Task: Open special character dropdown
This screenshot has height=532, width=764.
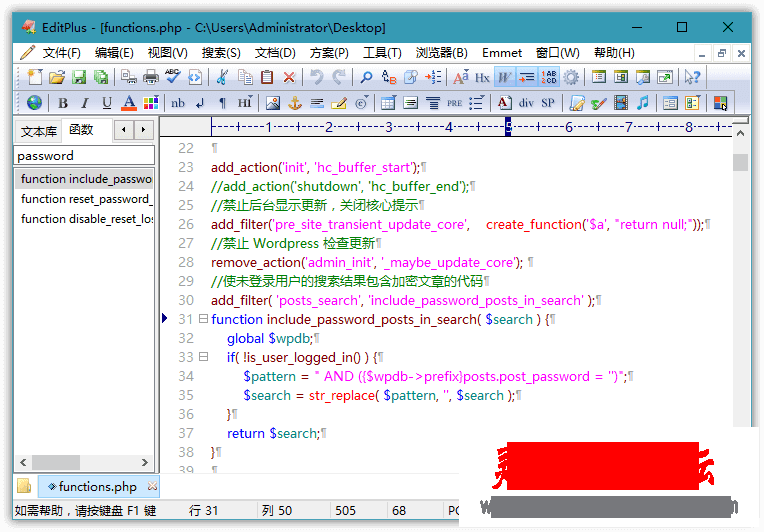Action: [x=362, y=103]
